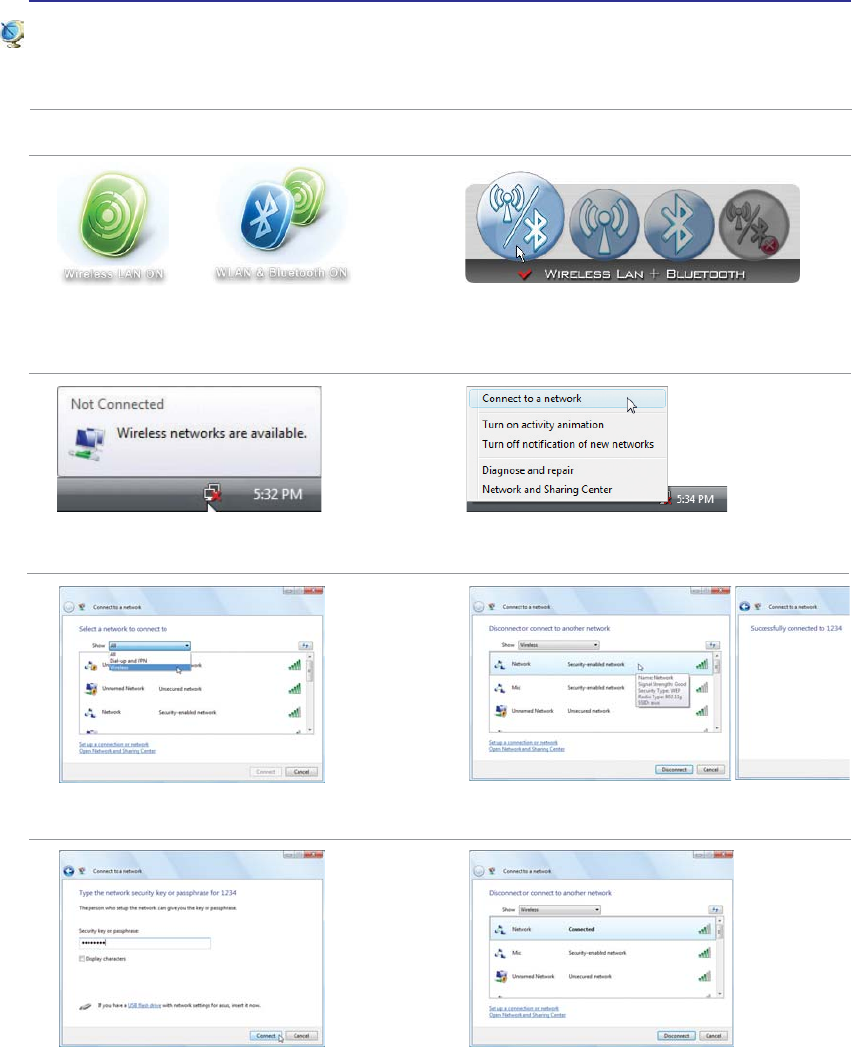Click Disconnect in the window showing Connected status
Viewport: 852px width, 1047px height.
[676, 1036]
